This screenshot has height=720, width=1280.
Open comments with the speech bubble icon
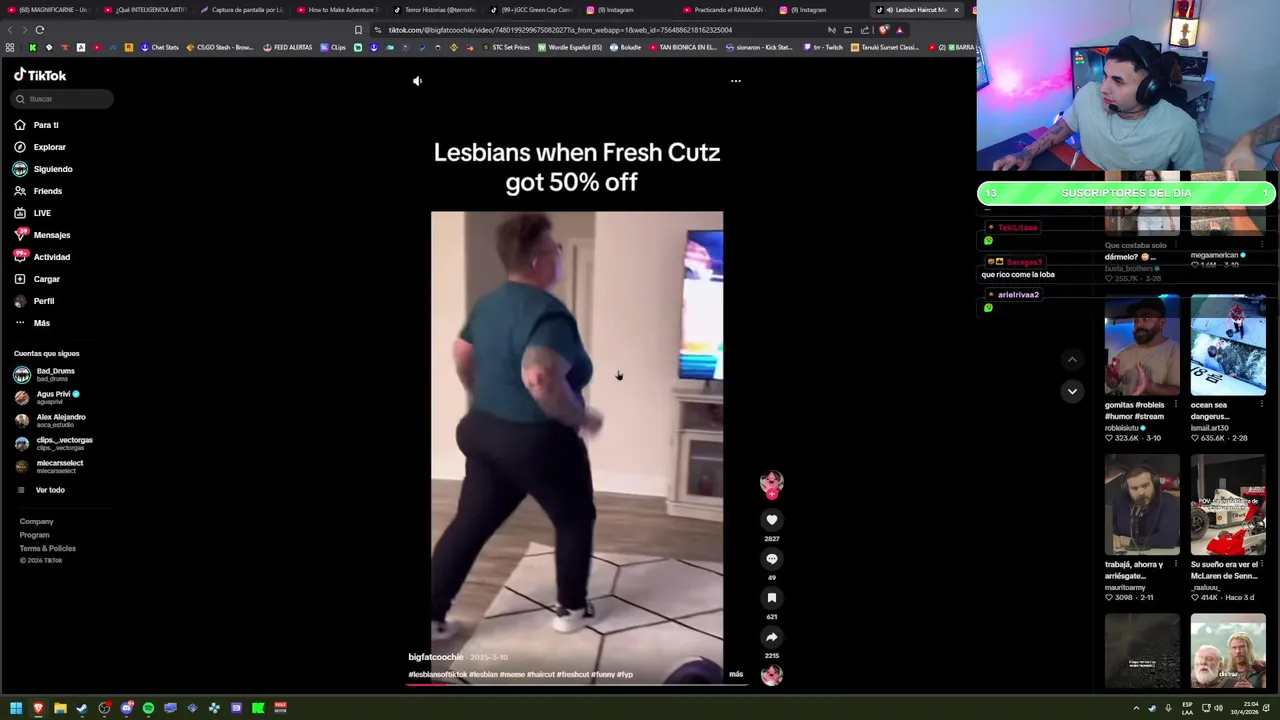(771, 559)
